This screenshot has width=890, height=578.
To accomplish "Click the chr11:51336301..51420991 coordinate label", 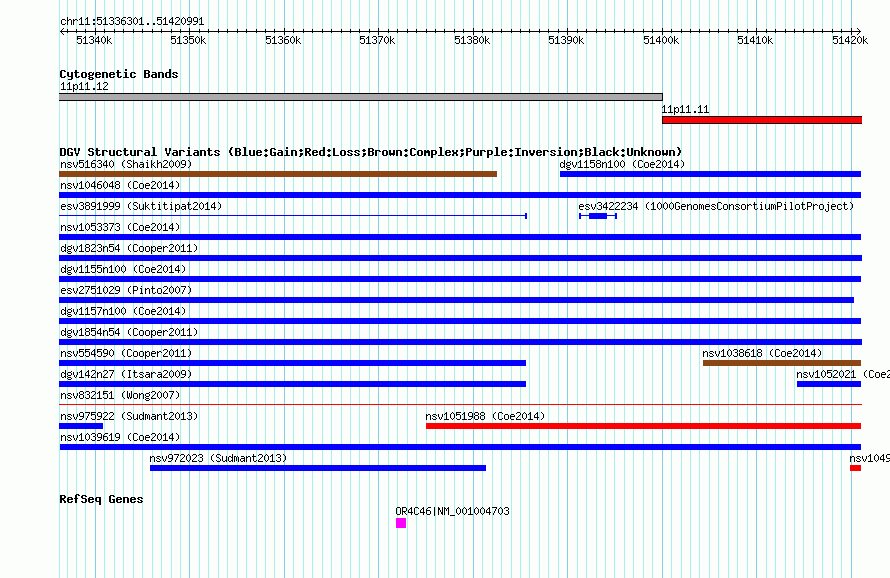I will click(132, 21).
